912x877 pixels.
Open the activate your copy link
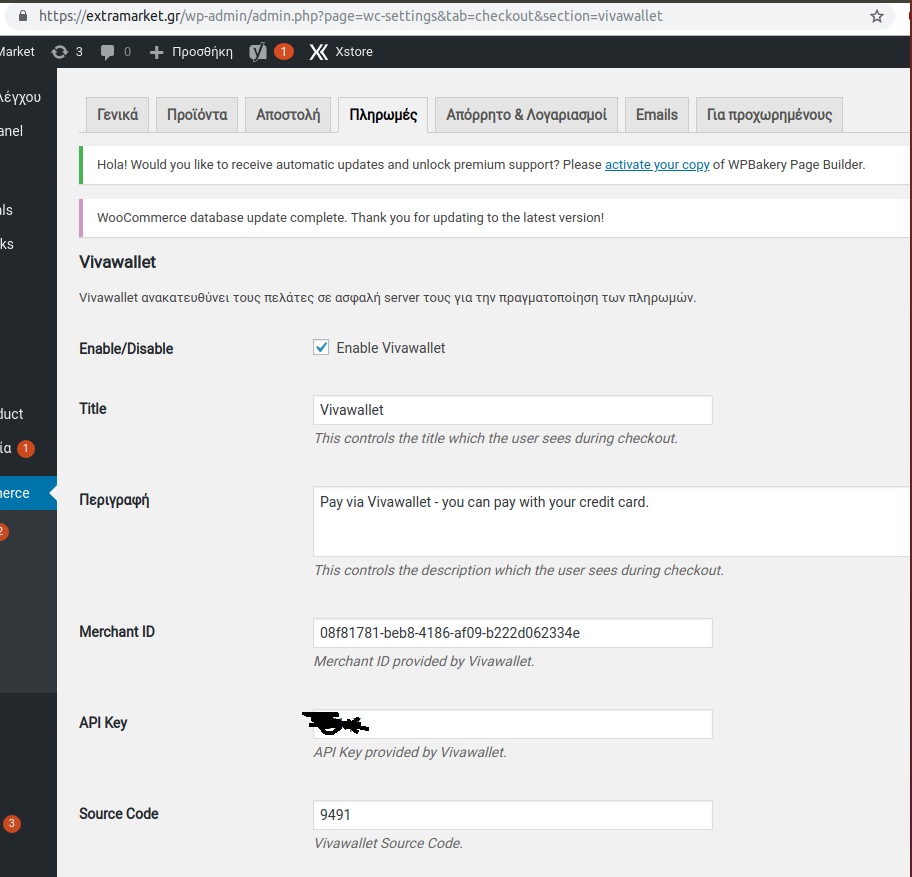coord(657,164)
